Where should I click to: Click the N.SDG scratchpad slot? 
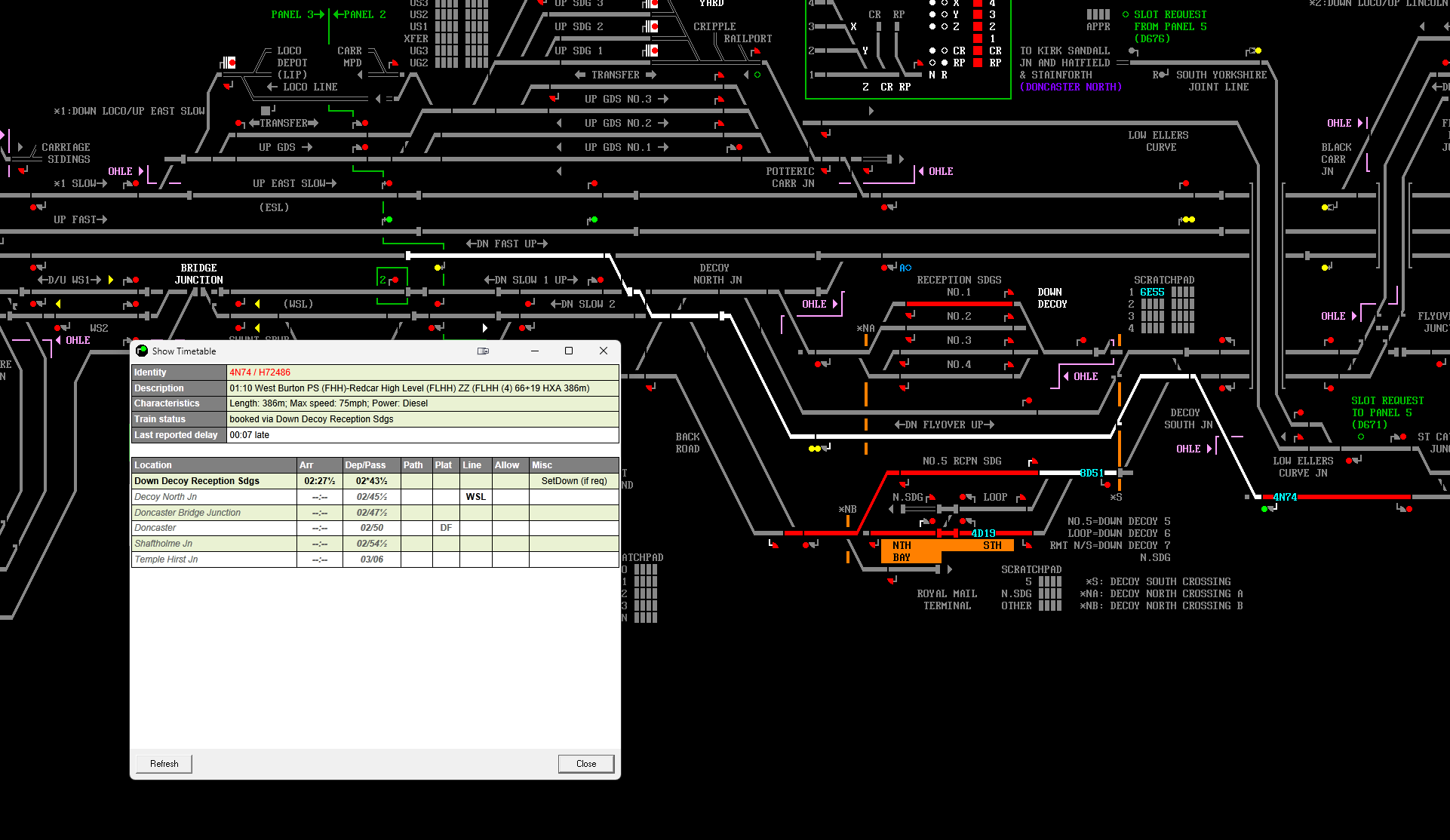pos(1050,593)
